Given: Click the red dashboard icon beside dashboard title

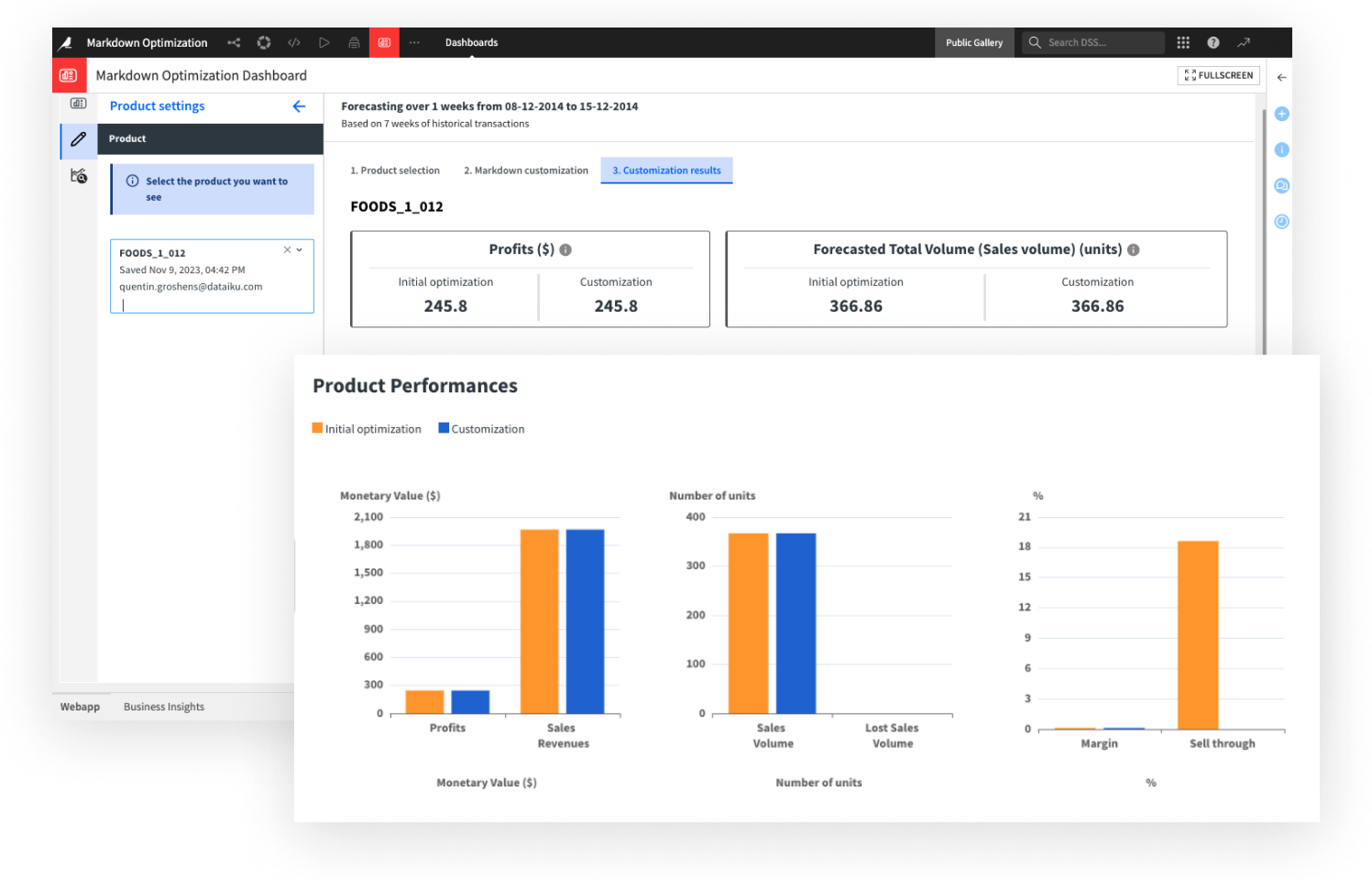Looking at the screenshot, I should click(x=68, y=75).
